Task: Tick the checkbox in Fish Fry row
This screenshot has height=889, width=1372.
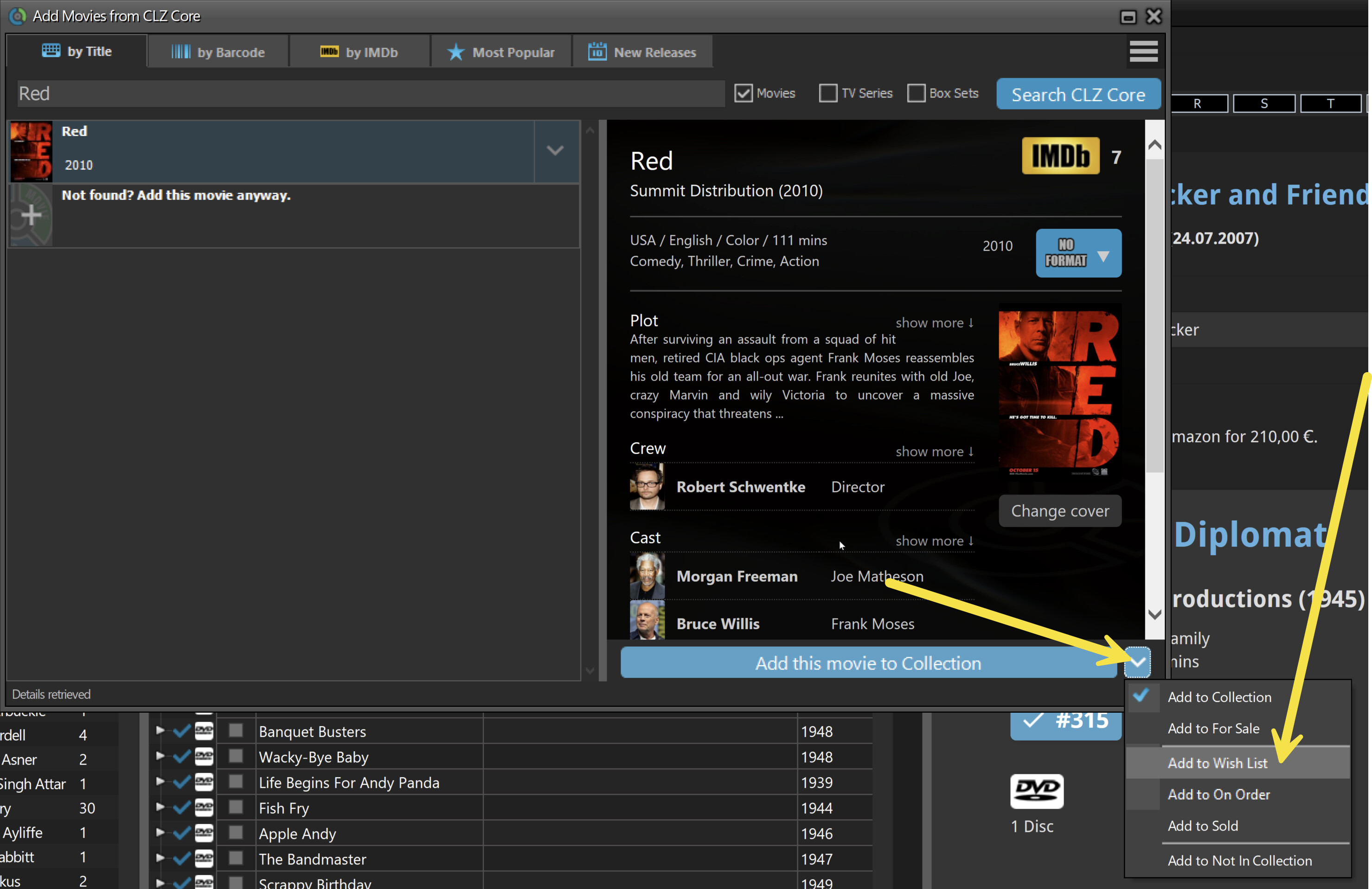Action: 236,806
